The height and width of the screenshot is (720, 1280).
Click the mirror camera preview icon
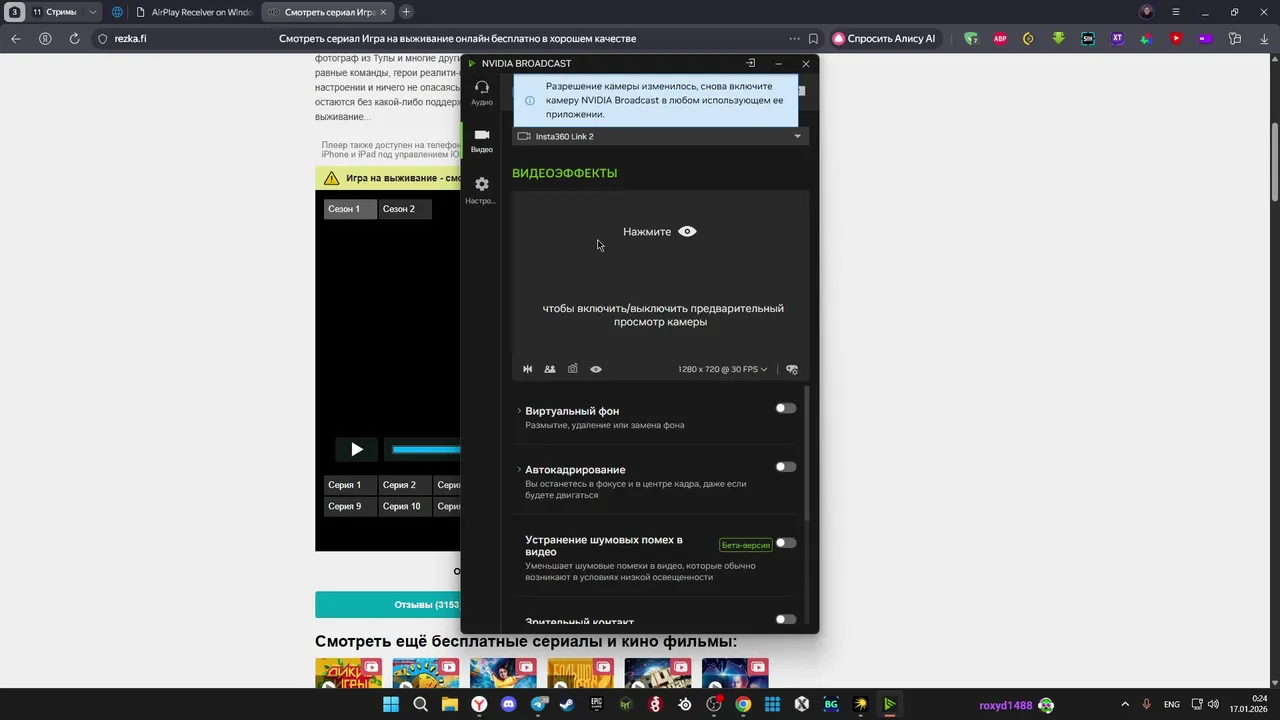coord(527,369)
